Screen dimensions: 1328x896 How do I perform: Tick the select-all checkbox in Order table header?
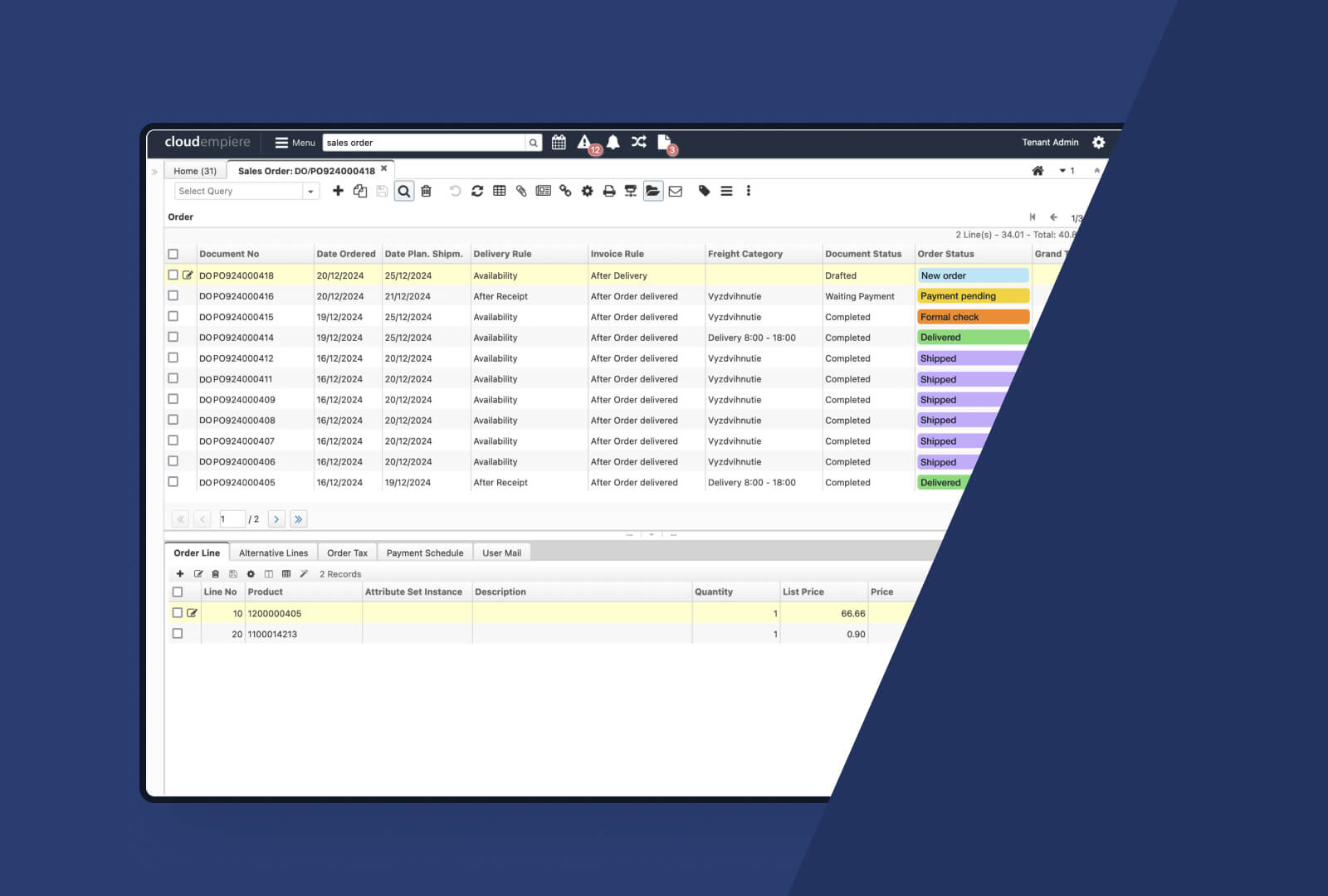click(x=173, y=254)
